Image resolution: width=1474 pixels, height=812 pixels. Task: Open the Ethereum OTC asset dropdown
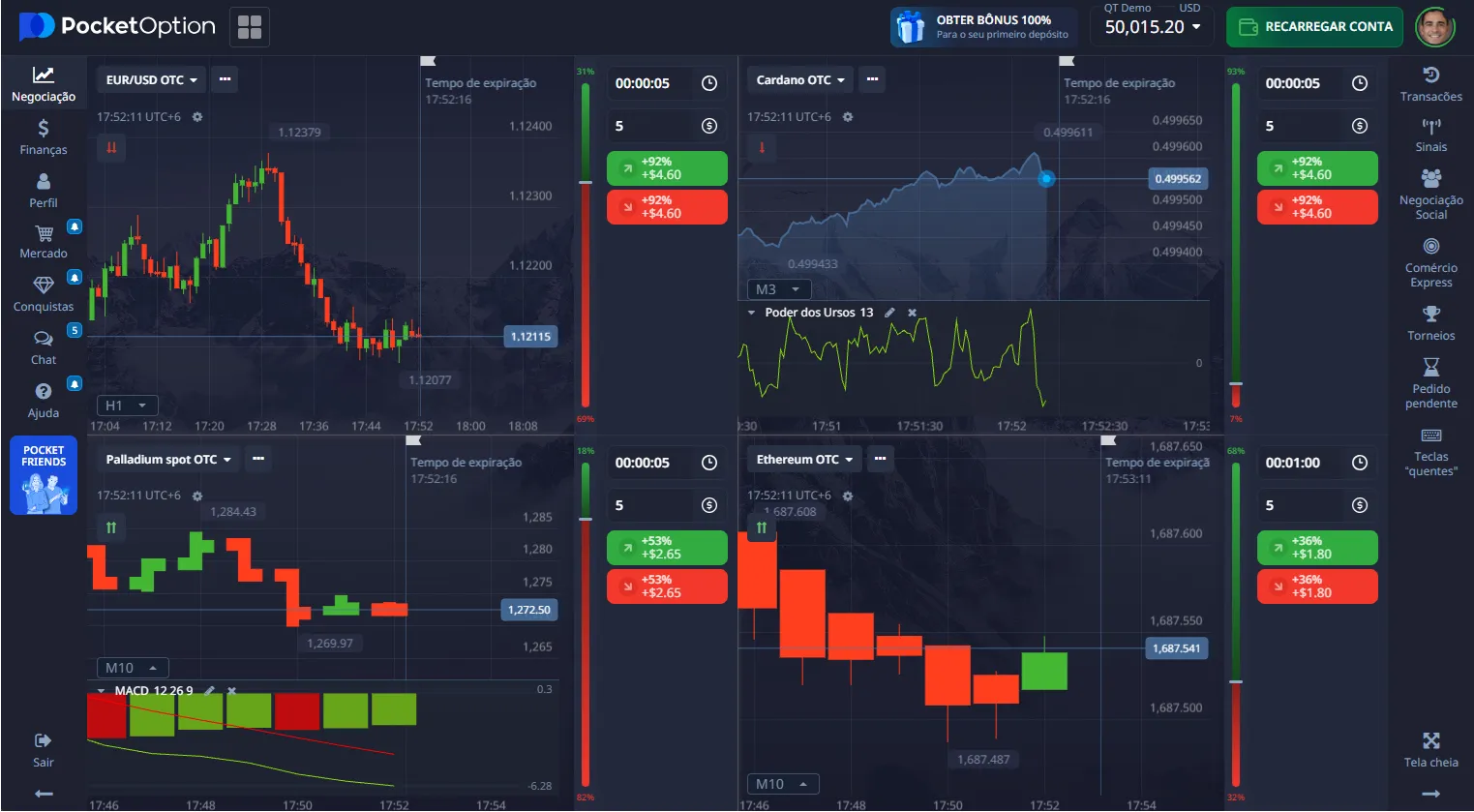(803, 460)
